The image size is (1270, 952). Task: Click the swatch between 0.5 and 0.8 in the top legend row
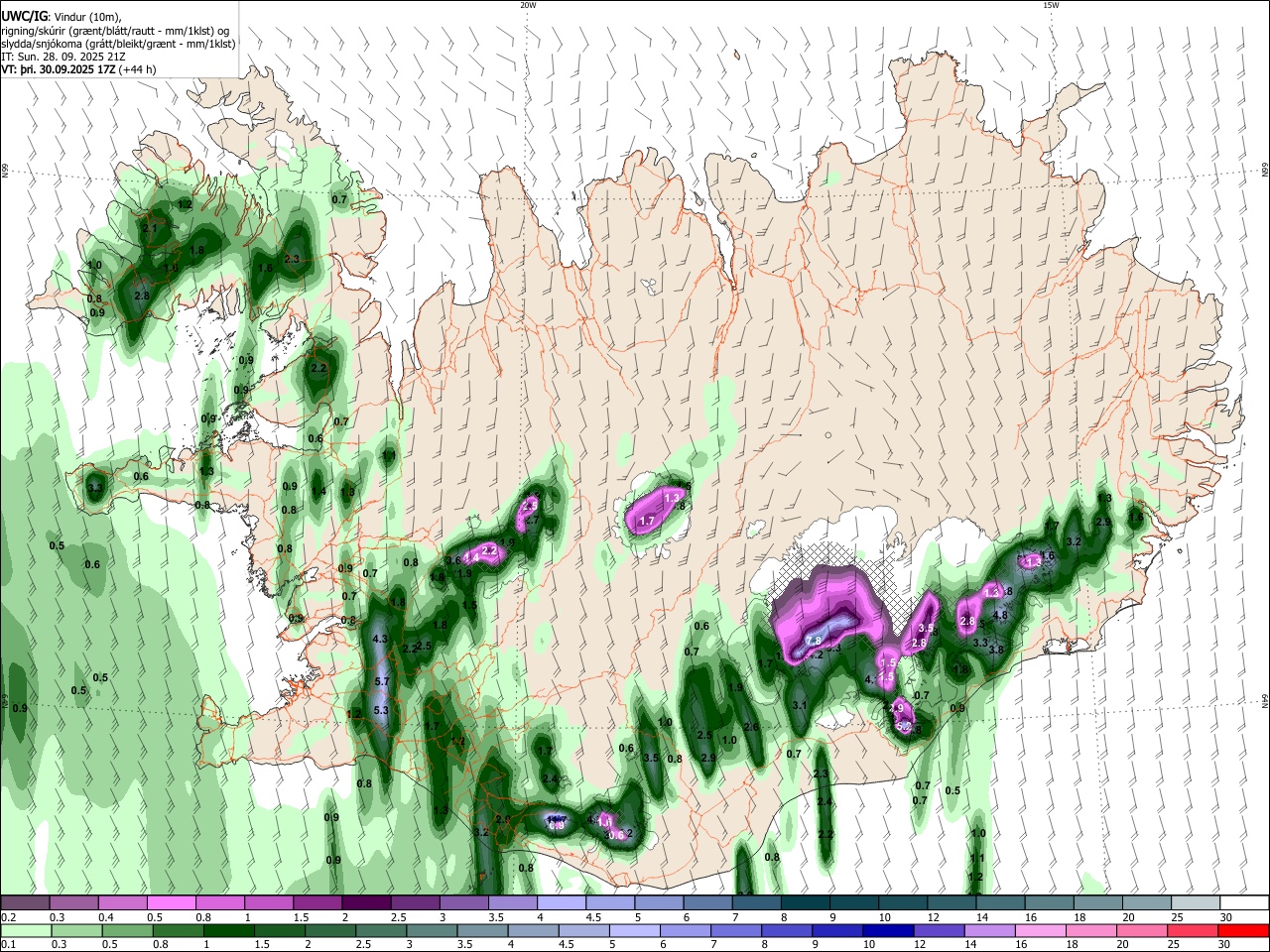(x=171, y=903)
